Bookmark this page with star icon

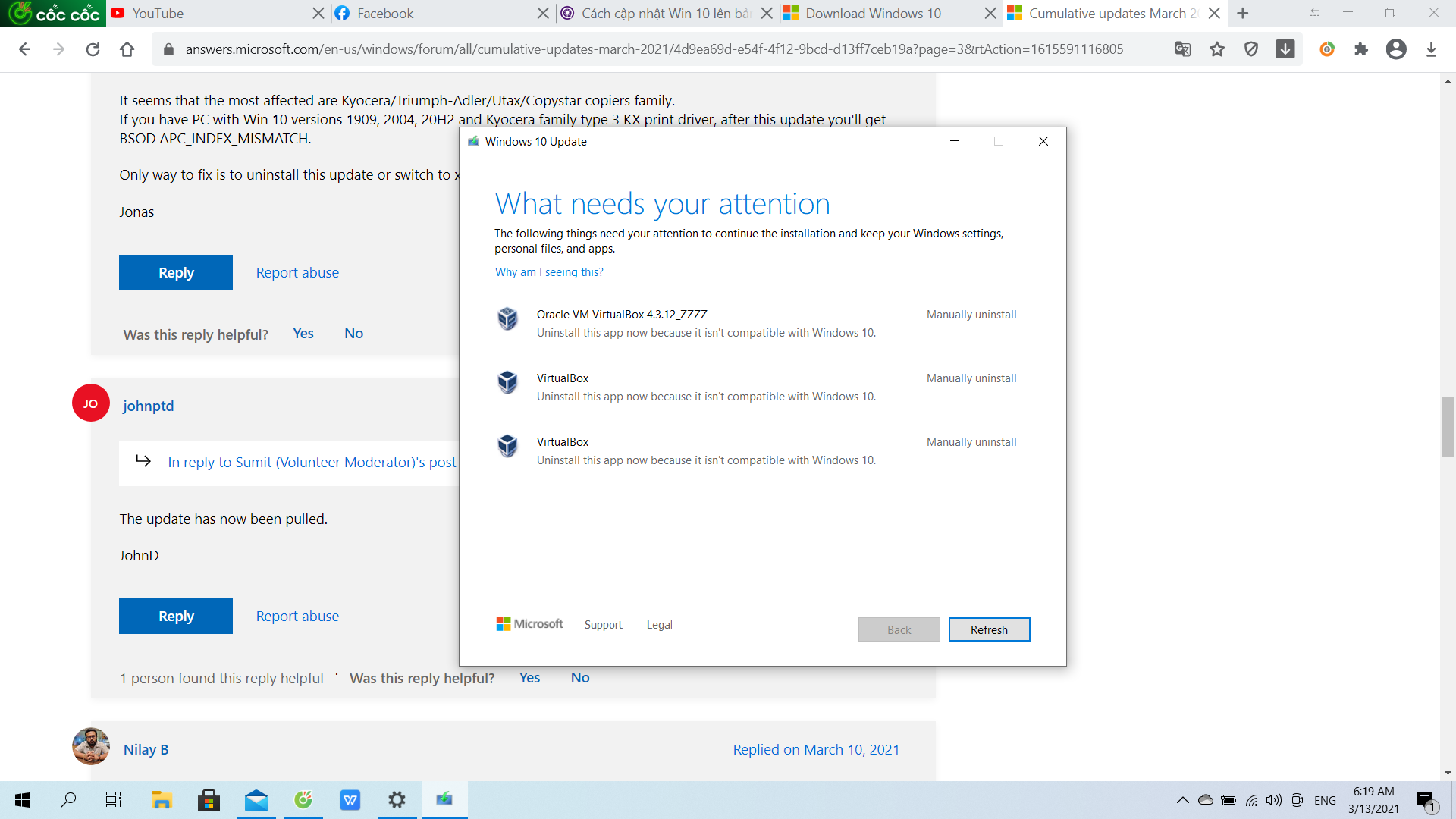click(1217, 49)
